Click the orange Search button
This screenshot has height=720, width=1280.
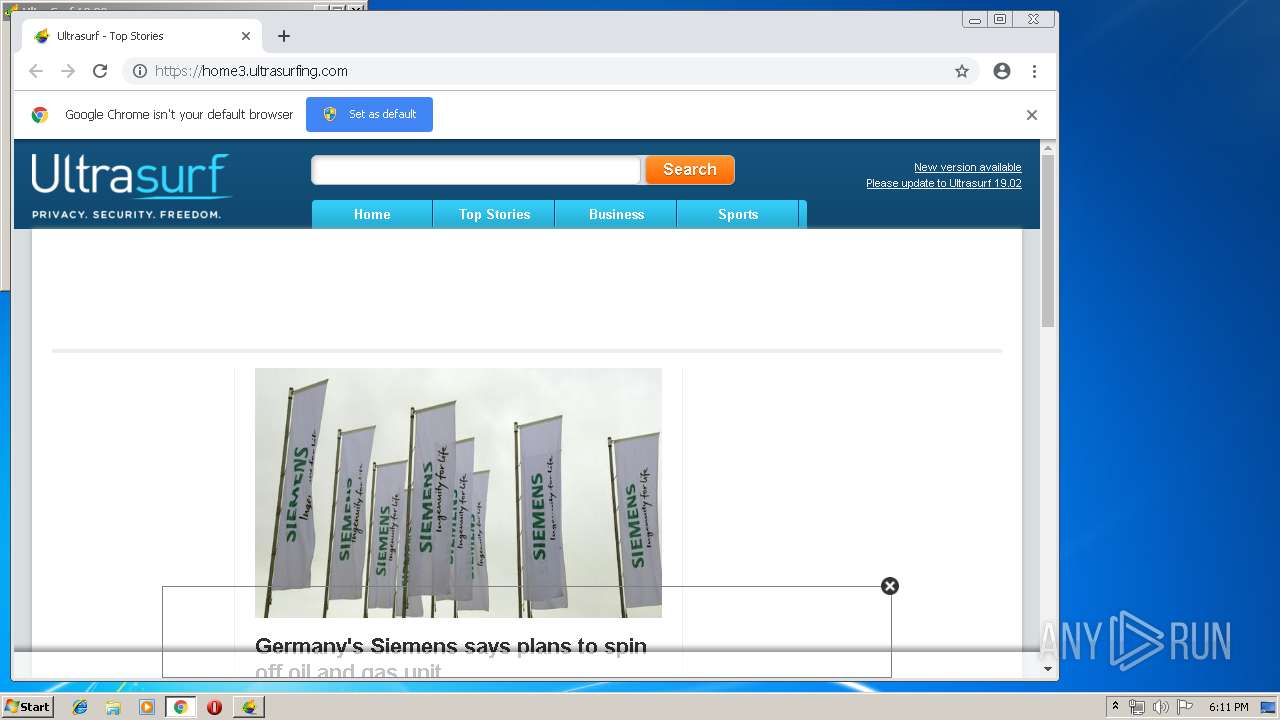pos(690,170)
